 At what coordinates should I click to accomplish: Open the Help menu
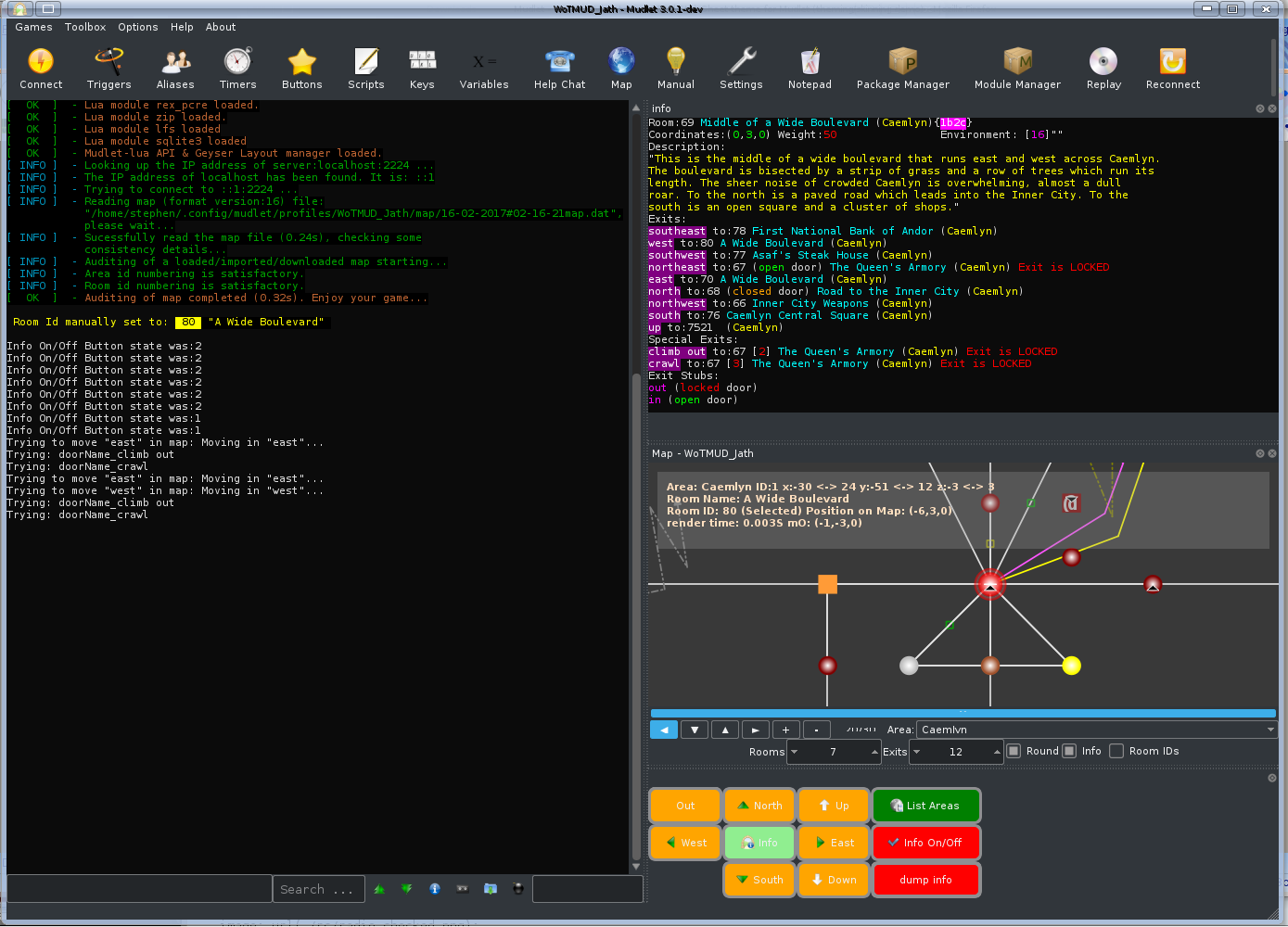(x=182, y=27)
